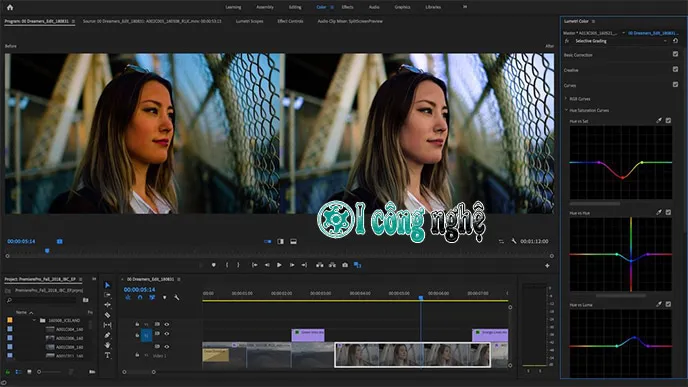Screen dimensions: 688x387
Task: Select the Ripple Edit tool
Action: 108,305
